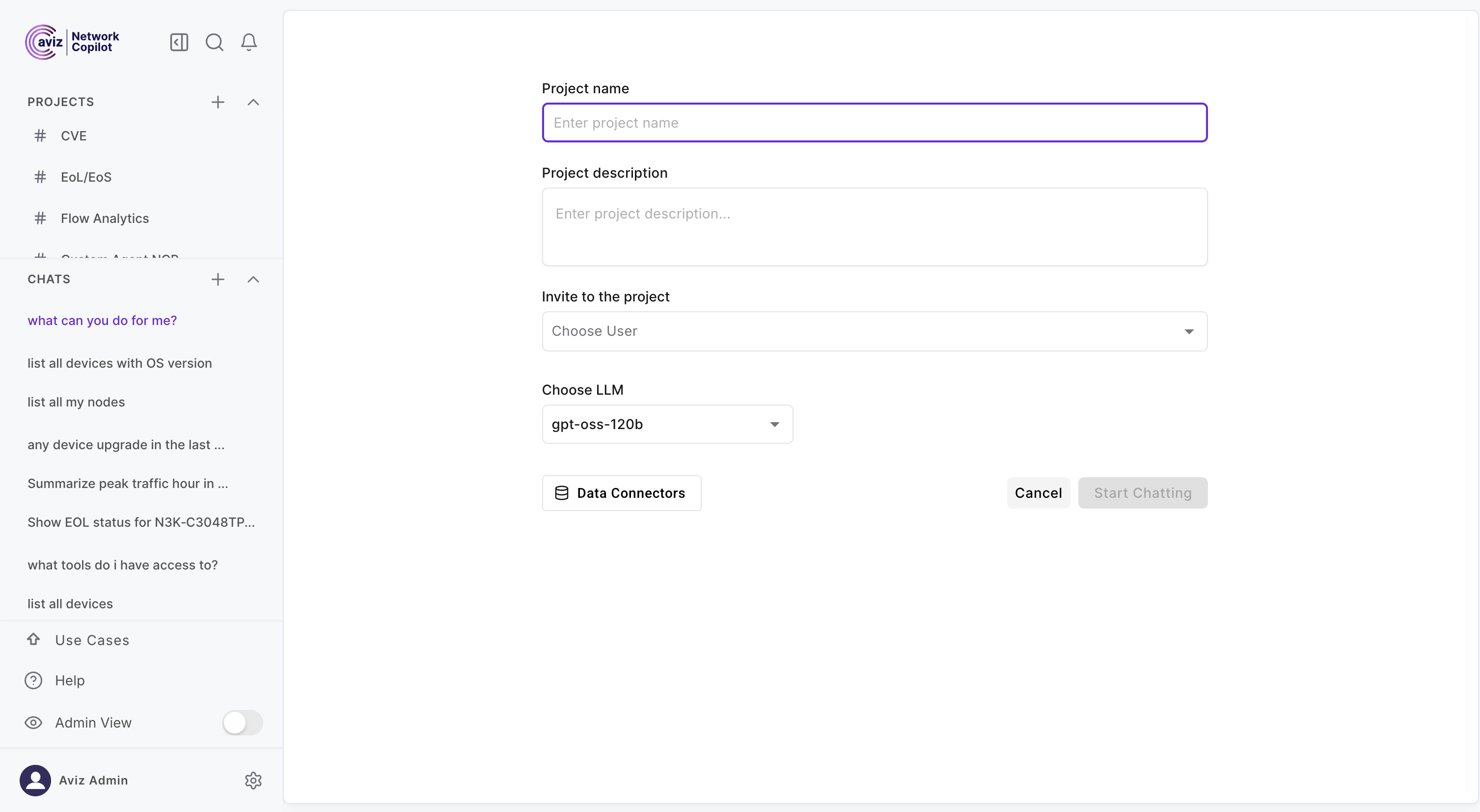
Task: Open the EoL/EoS project
Action: 86,177
